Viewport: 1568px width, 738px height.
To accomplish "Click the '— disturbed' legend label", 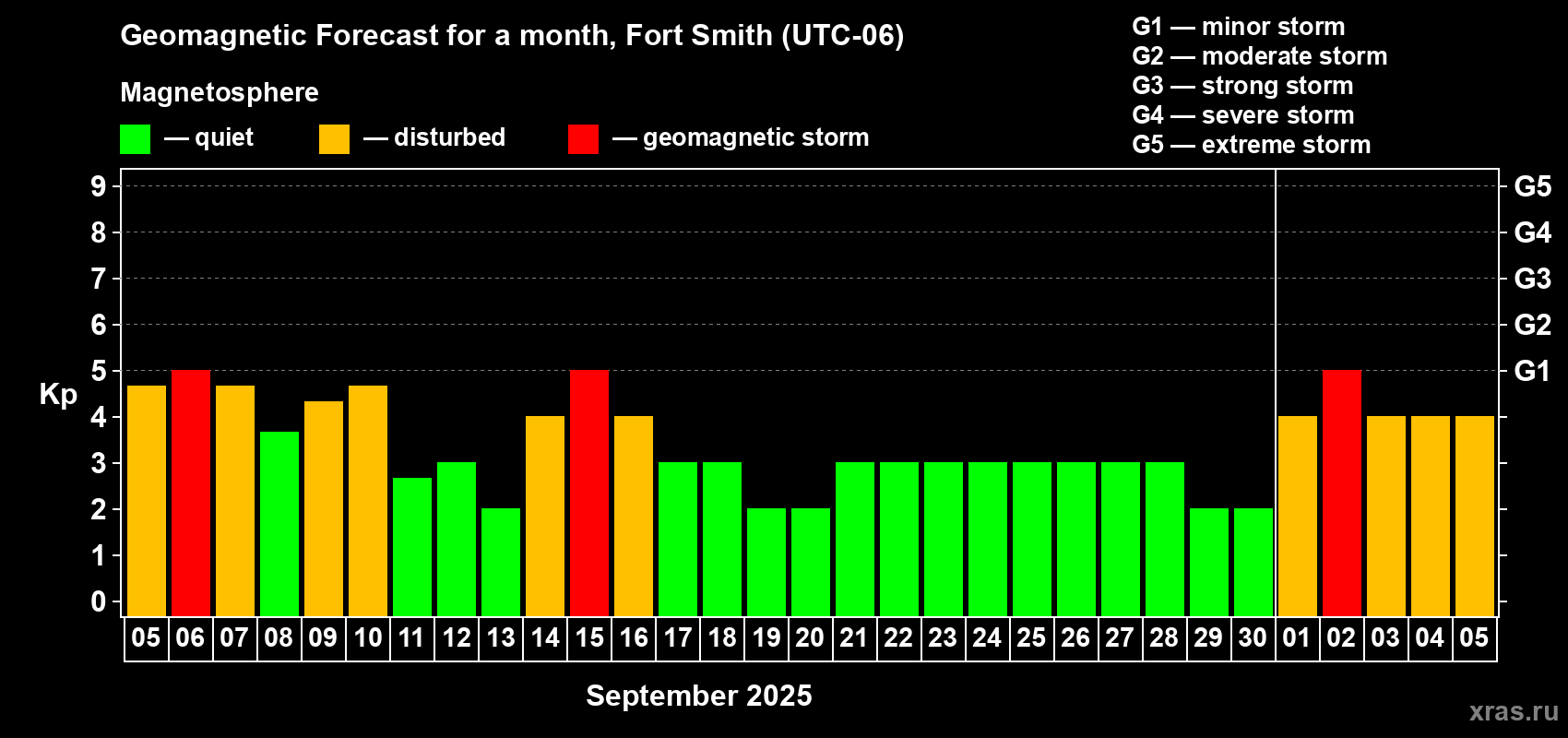I will click(434, 137).
